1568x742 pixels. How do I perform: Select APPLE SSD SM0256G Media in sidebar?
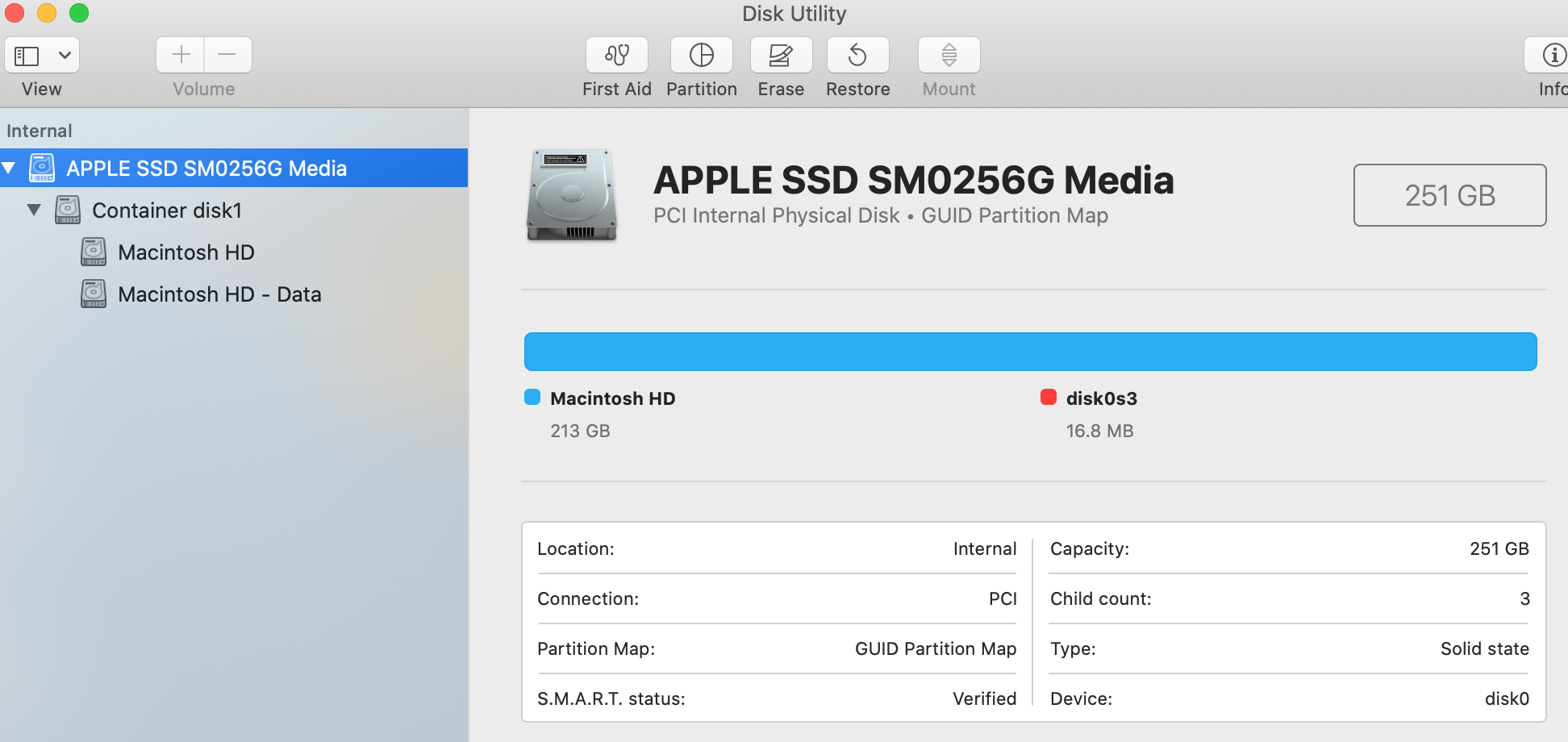click(234, 168)
